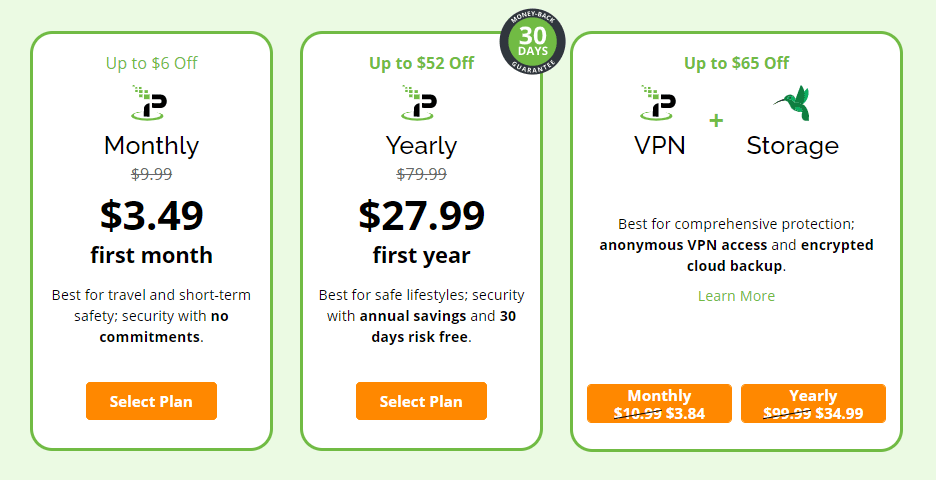
Task: Choose the Yearly $34.99 VPN + Storage button
Action: (813, 404)
